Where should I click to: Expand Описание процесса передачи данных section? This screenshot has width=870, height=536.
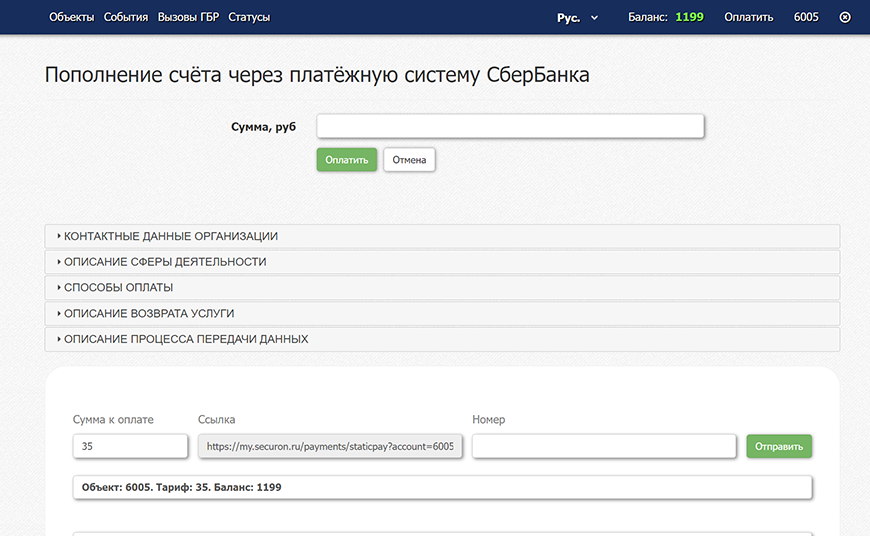(x=442, y=339)
